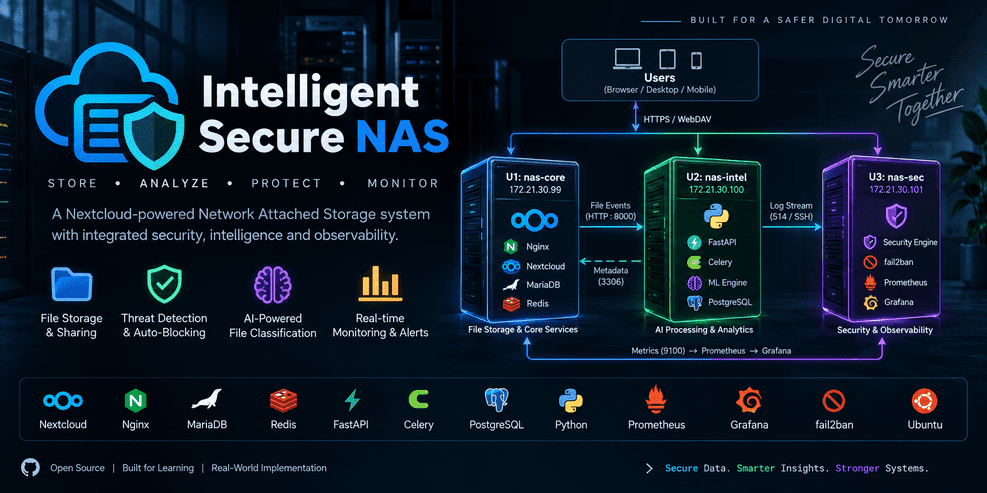Select the 172.21.30.101 IP address
This screenshot has height=493, width=987.
pos(895,190)
